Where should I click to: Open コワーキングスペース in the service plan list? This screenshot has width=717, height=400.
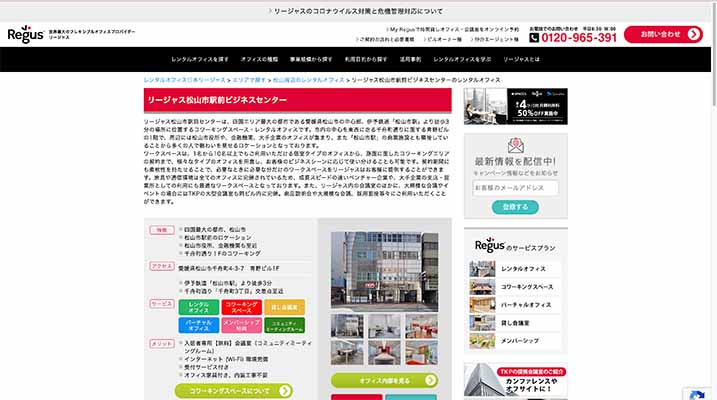[x=527, y=287]
